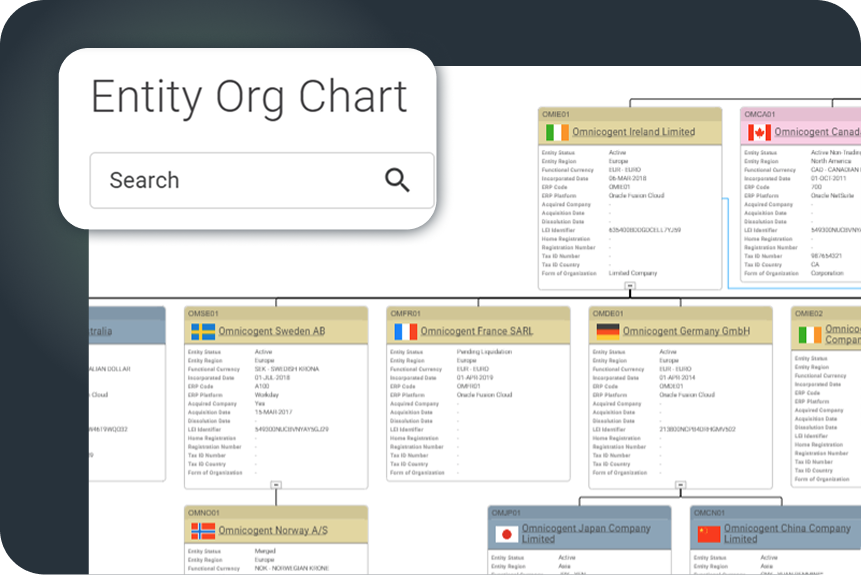Viewport: 861px width, 575px height.
Task: Click the Entity Org Chart title
Action: pos(249,98)
